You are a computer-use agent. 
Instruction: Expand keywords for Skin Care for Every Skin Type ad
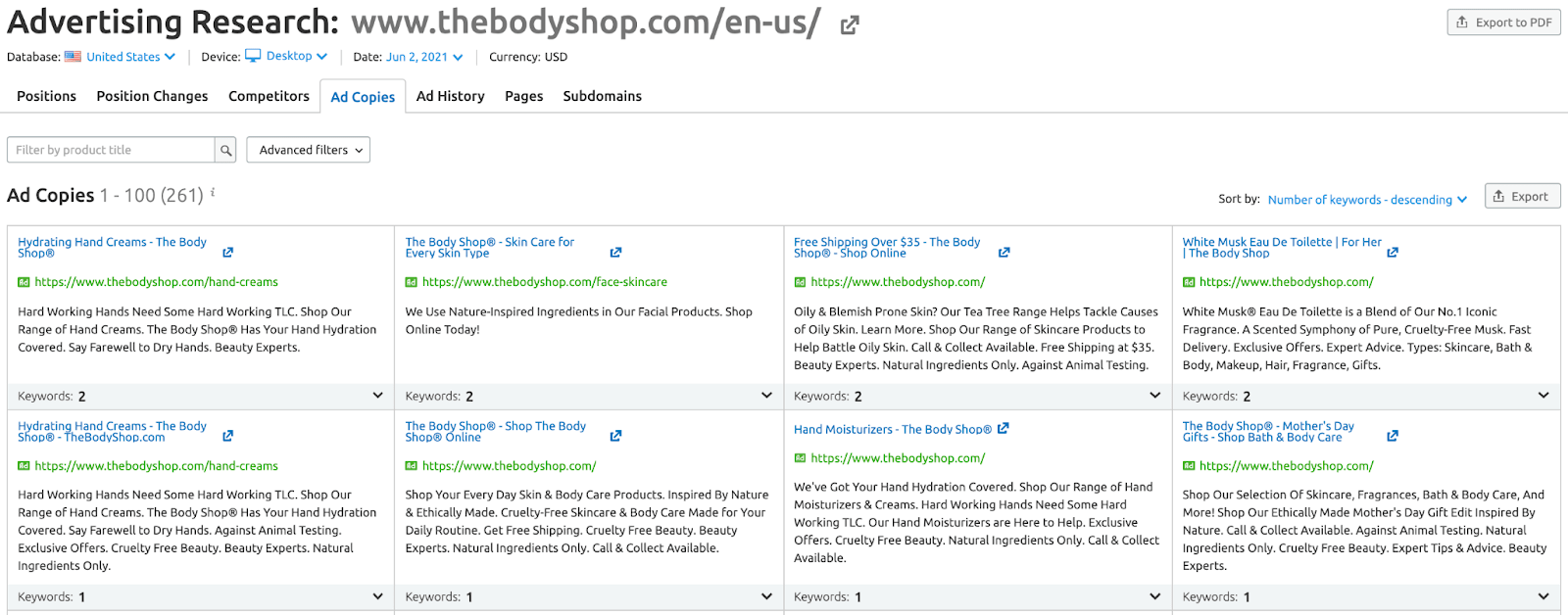[766, 396]
